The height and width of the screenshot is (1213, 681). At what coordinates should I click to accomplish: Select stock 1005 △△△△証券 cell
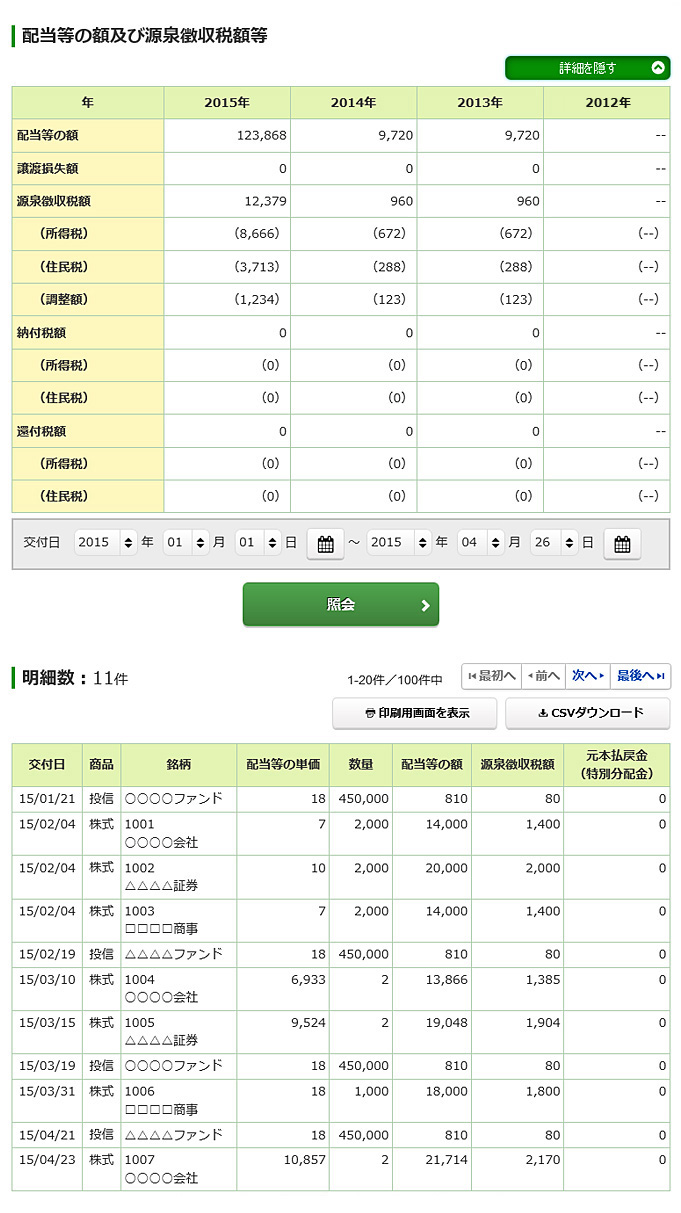tap(179, 1031)
